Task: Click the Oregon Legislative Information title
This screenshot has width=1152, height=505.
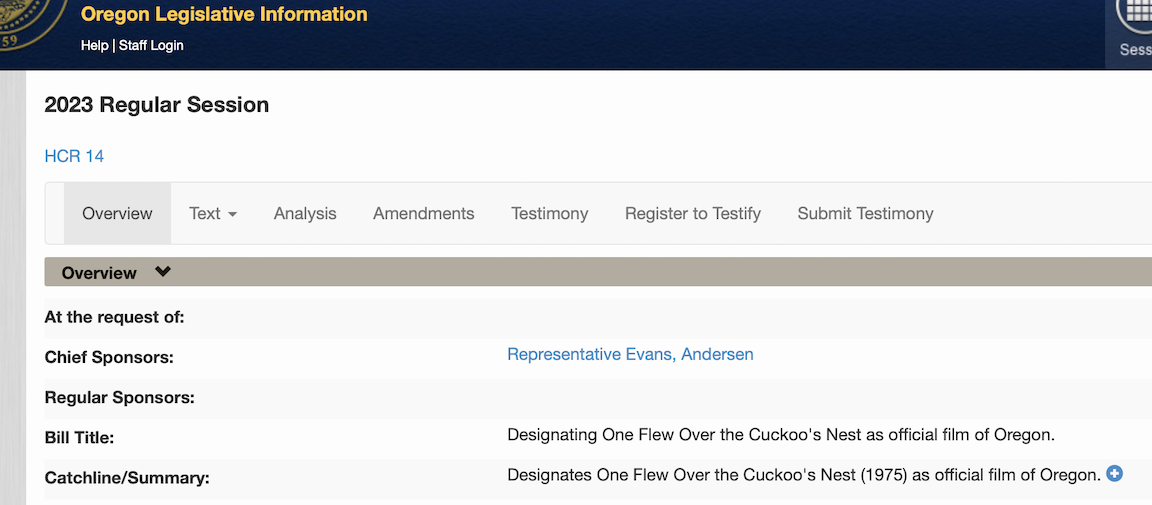Action: coord(224,14)
